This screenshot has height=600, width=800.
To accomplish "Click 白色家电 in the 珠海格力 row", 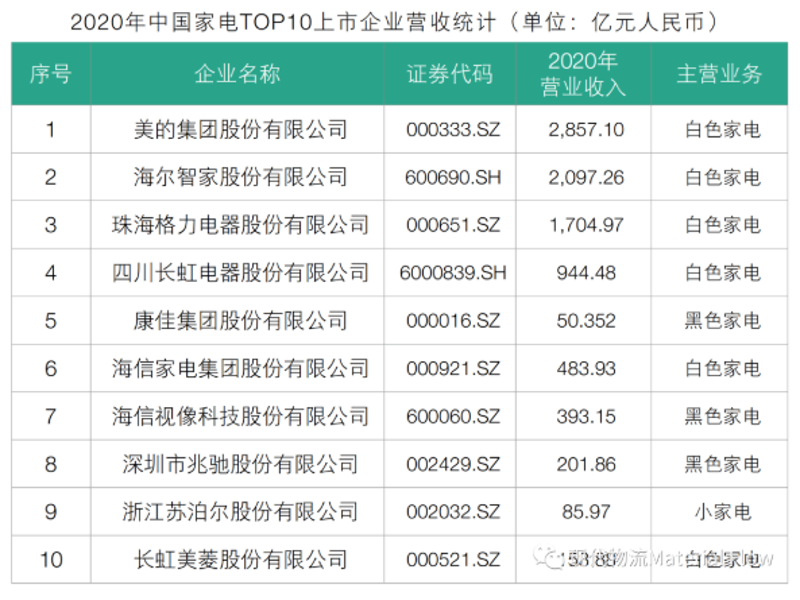I will 723,225.
